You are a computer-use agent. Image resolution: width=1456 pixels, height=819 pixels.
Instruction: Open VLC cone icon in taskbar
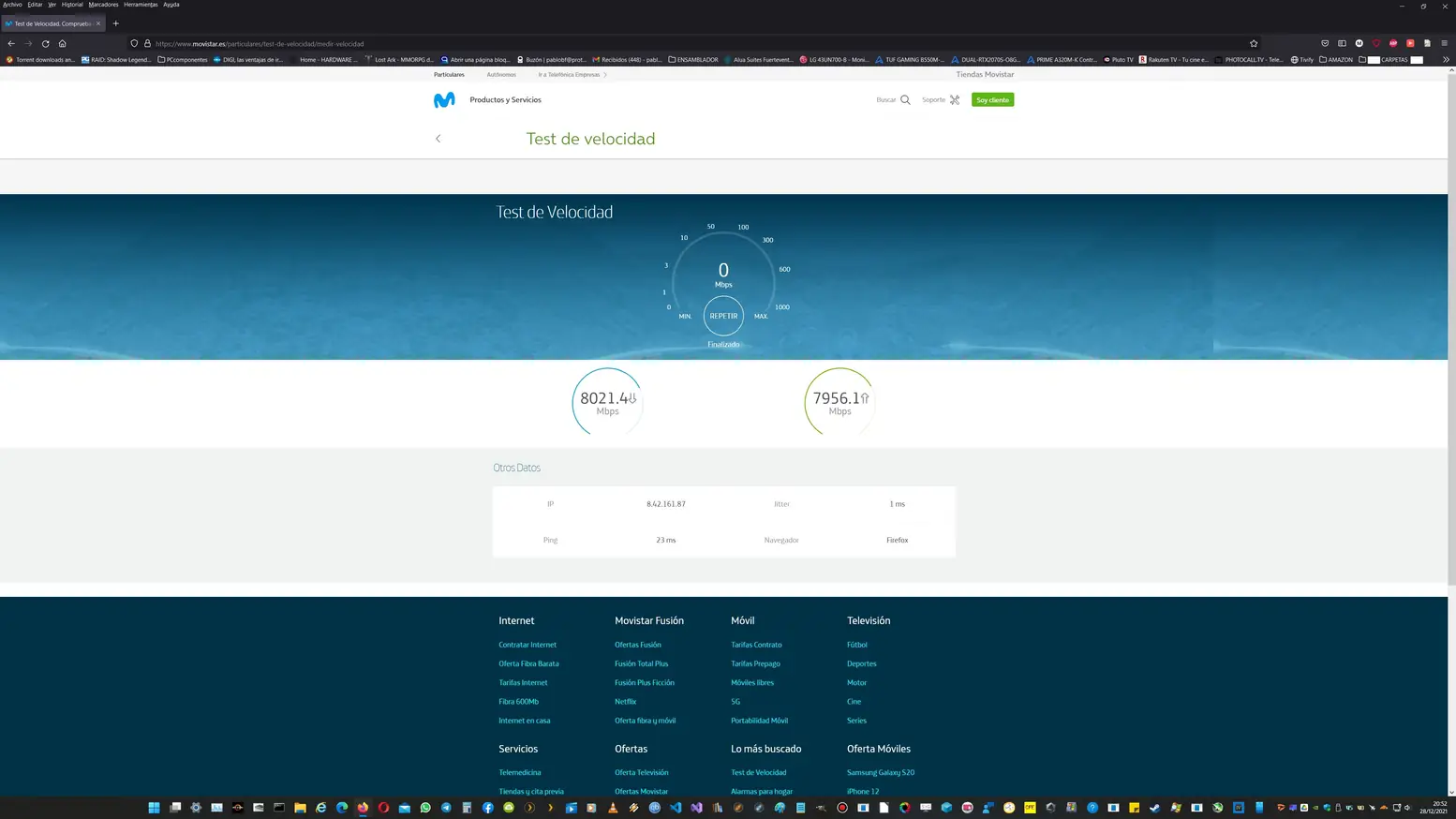click(613, 808)
